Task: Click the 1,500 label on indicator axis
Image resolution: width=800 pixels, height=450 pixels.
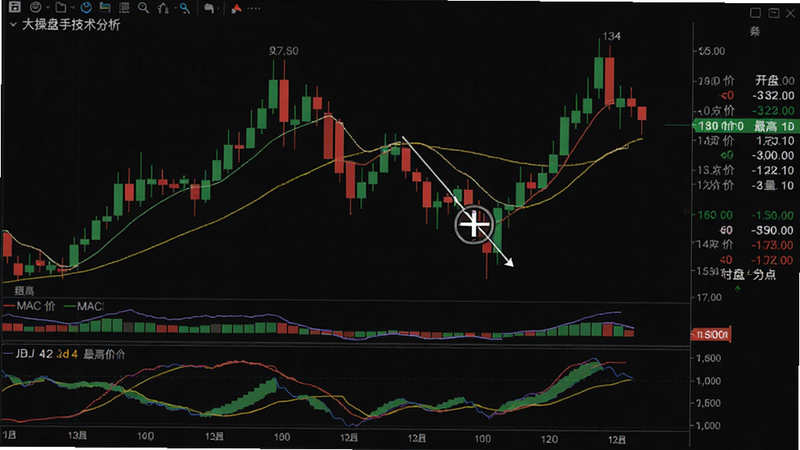Action: (709, 358)
